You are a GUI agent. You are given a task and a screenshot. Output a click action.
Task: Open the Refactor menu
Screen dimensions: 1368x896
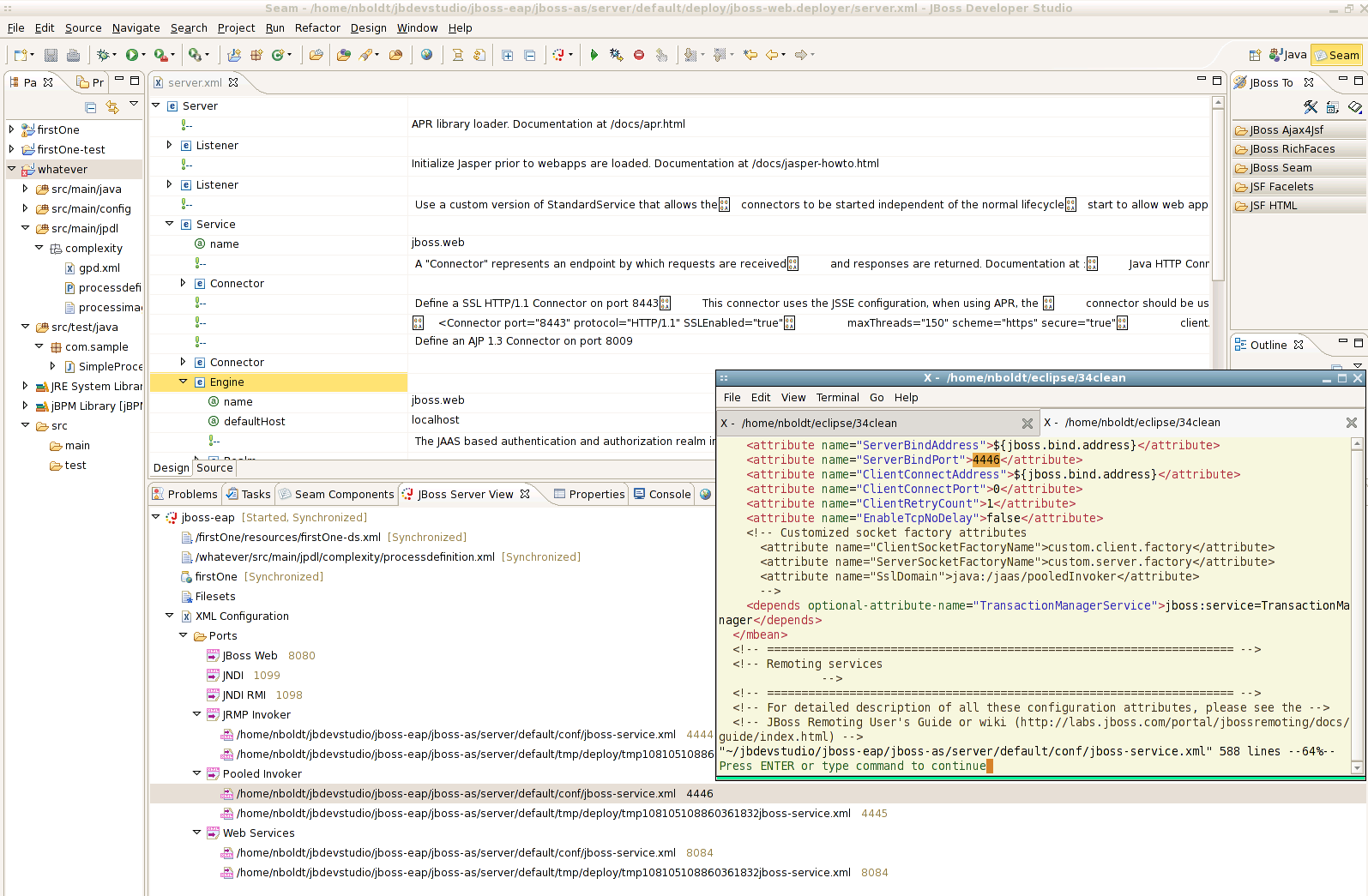point(317,27)
